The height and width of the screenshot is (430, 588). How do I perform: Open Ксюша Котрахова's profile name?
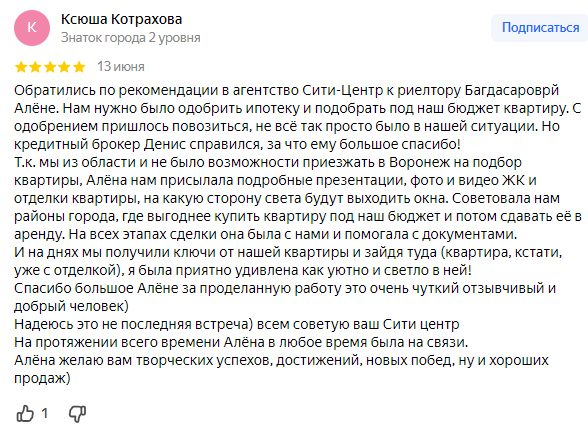tap(122, 19)
